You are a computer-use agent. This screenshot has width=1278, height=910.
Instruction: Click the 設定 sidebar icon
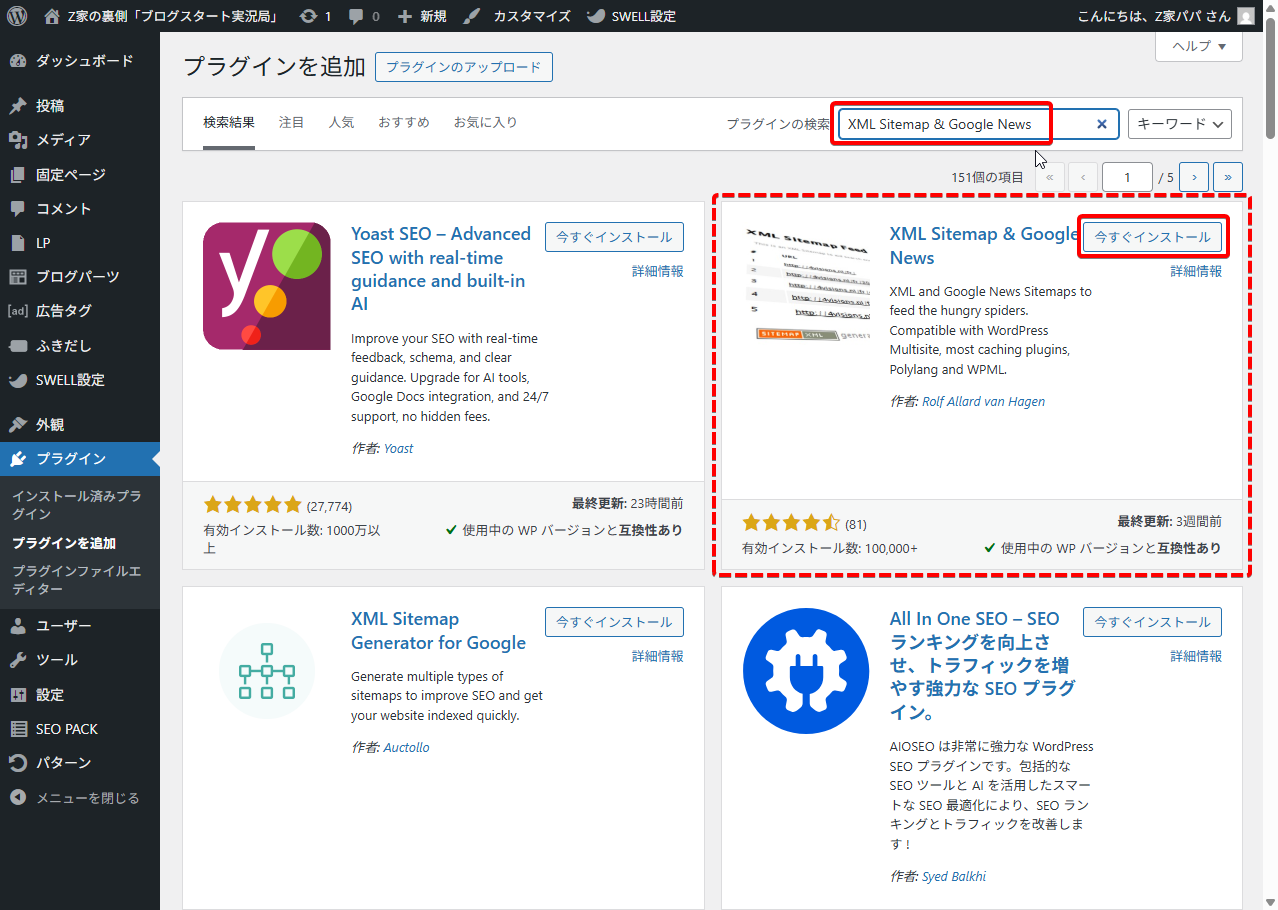click(18, 695)
